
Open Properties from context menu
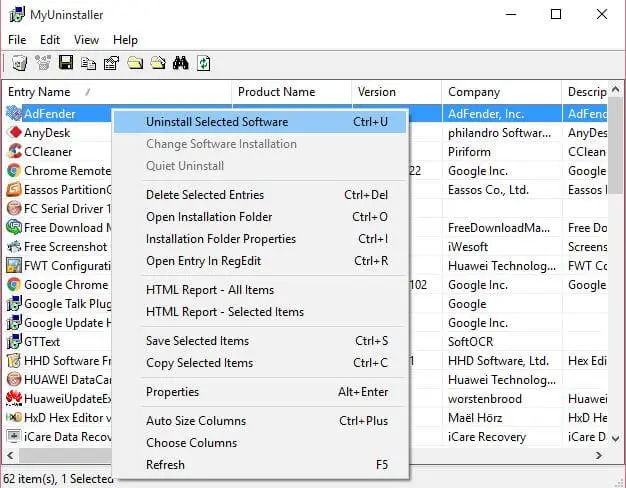coord(260,392)
